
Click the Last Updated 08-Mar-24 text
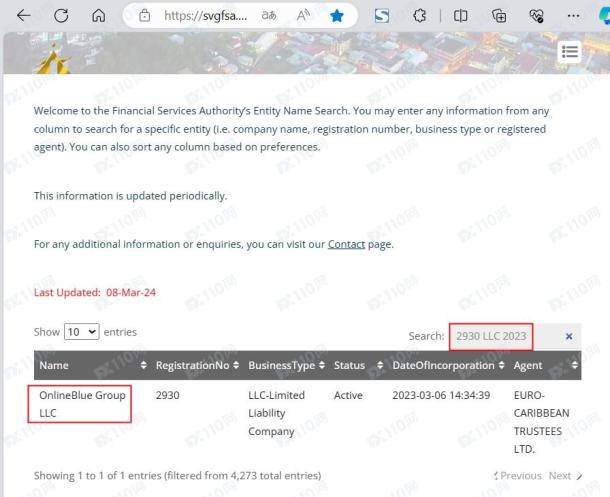click(x=95, y=292)
